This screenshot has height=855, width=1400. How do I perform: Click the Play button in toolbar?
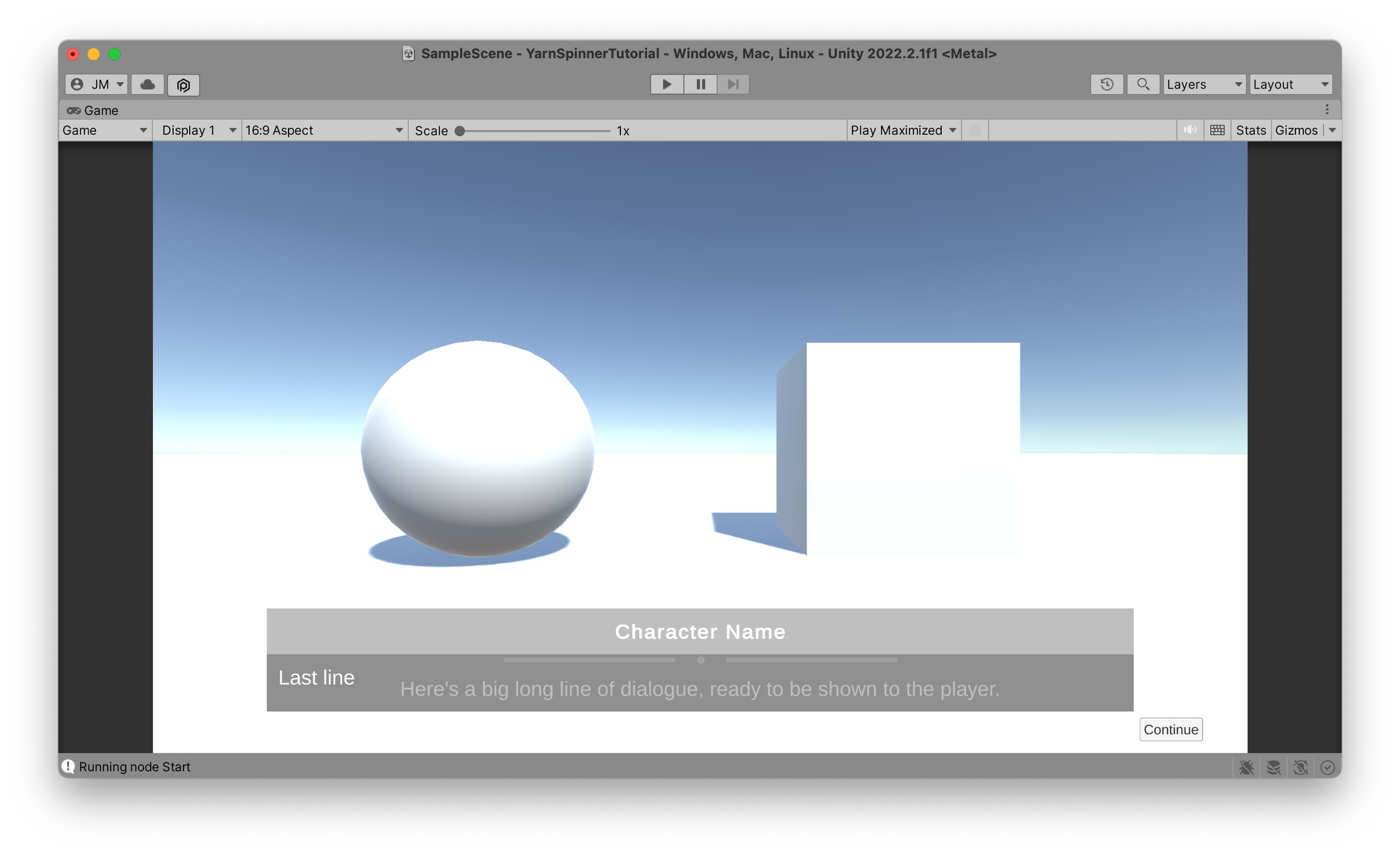pyautogui.click(x=667, y=84)
